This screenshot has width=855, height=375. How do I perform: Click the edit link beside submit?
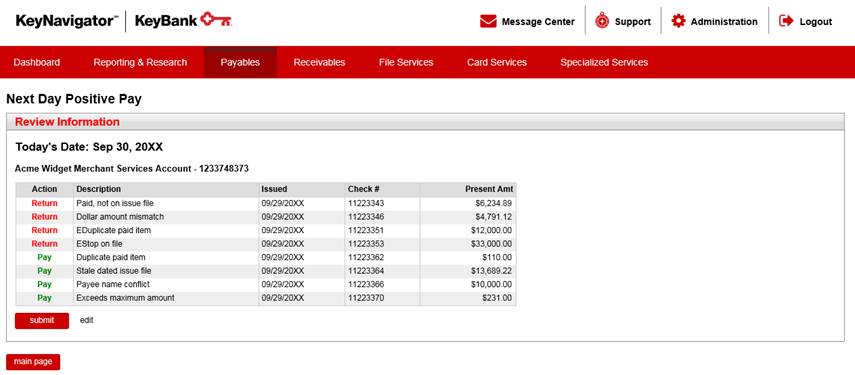click(x=87, y=320)
